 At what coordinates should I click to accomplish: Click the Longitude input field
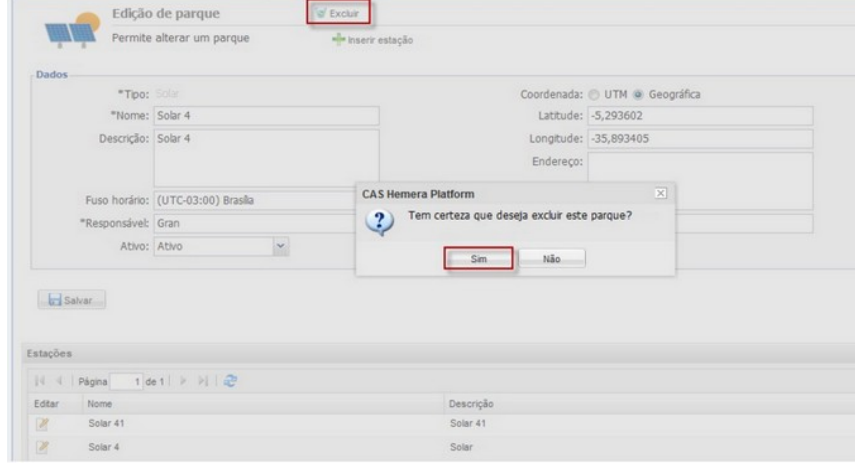point(699,138)
